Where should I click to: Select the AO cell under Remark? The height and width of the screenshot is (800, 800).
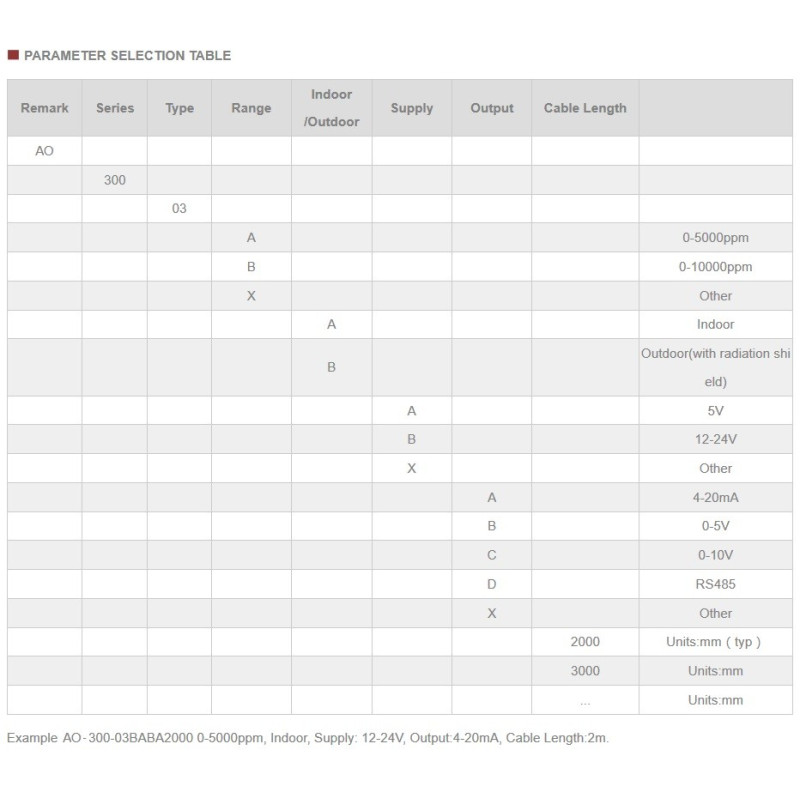[45, 152]
